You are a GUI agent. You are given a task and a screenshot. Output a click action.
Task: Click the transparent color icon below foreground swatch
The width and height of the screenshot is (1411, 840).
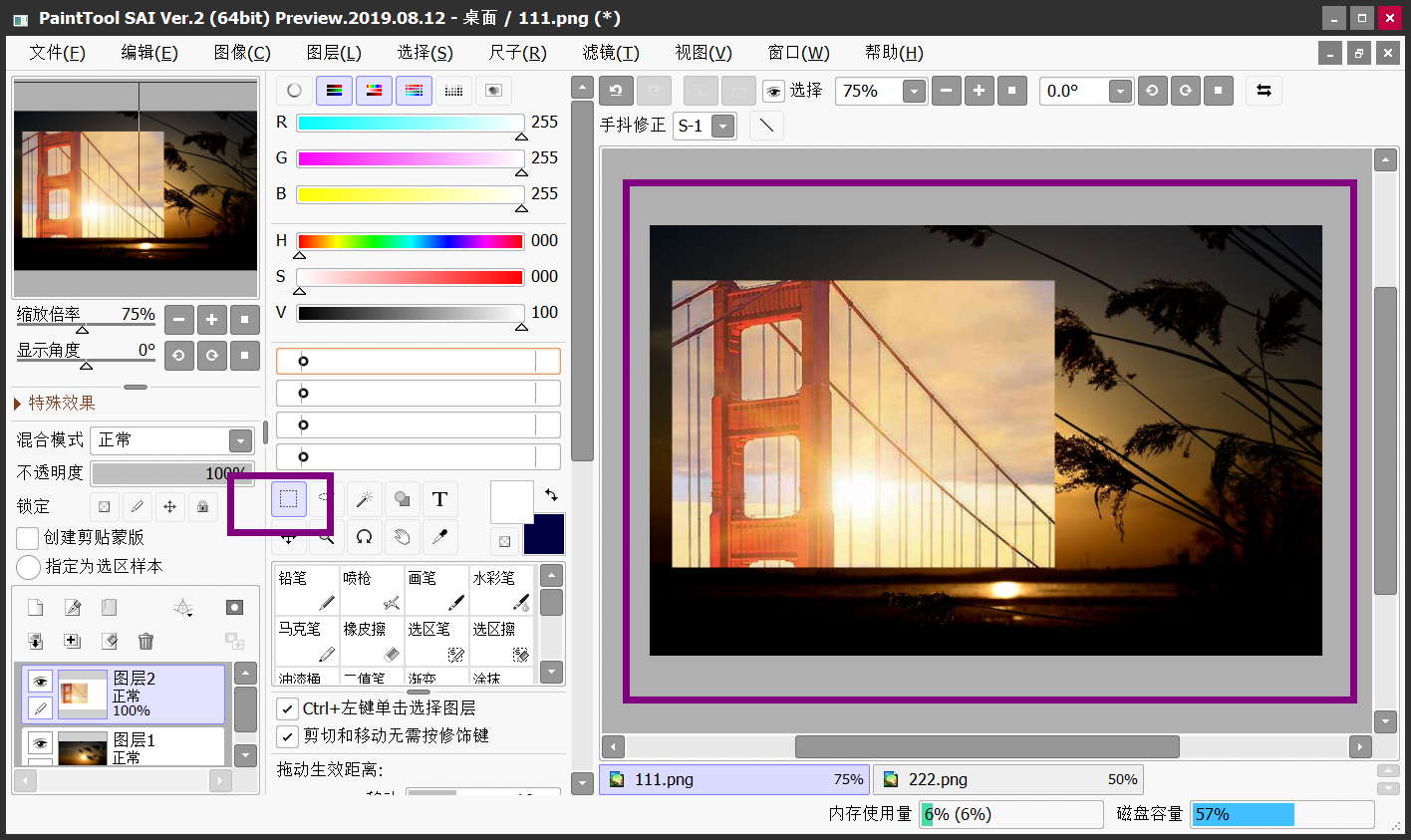(504, 541)
